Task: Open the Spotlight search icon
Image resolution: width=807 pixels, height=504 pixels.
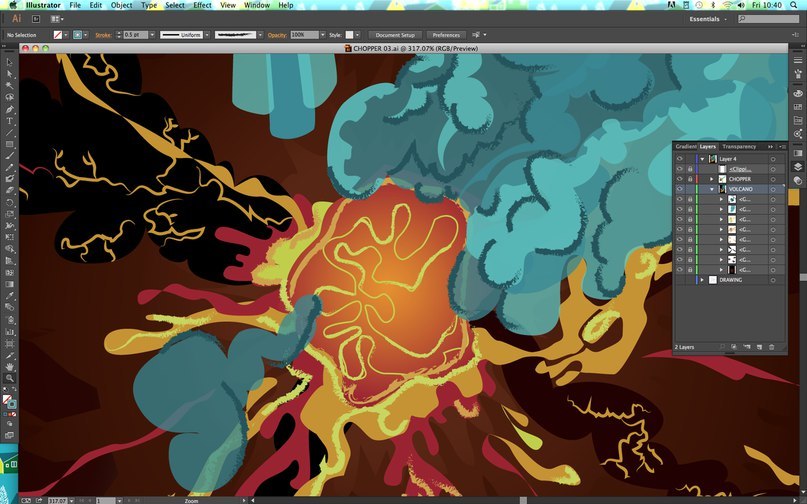Action: click(x=794, y=5)
